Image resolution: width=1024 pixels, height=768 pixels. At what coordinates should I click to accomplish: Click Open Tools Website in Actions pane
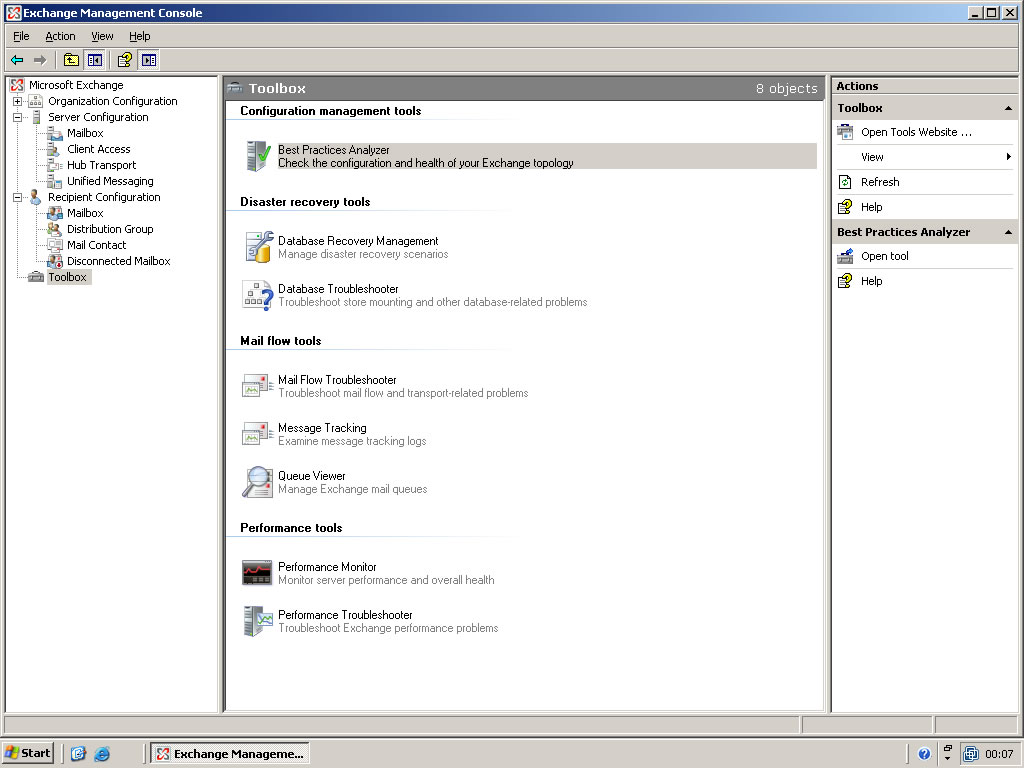pos(916,132)
